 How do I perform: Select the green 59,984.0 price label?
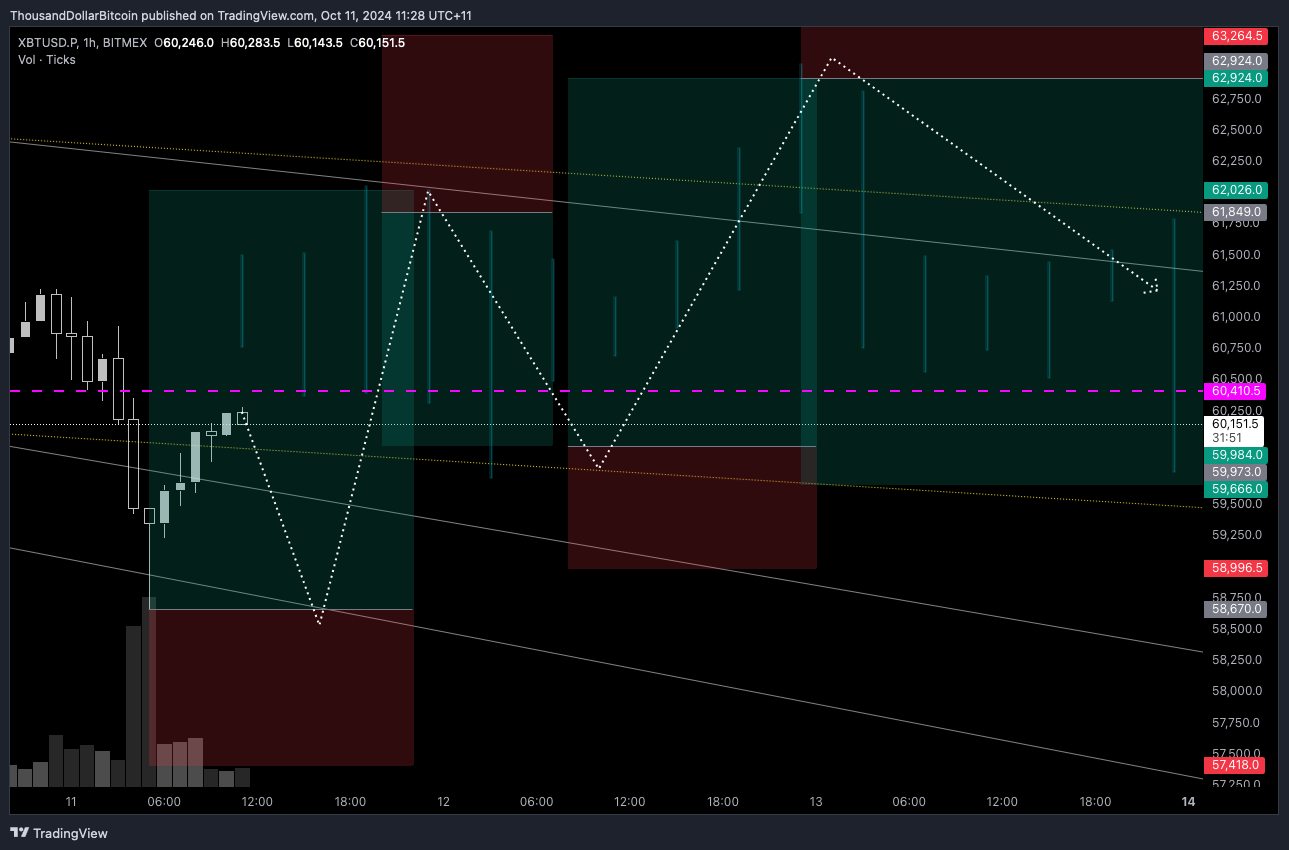click(x=1238, y=455)
